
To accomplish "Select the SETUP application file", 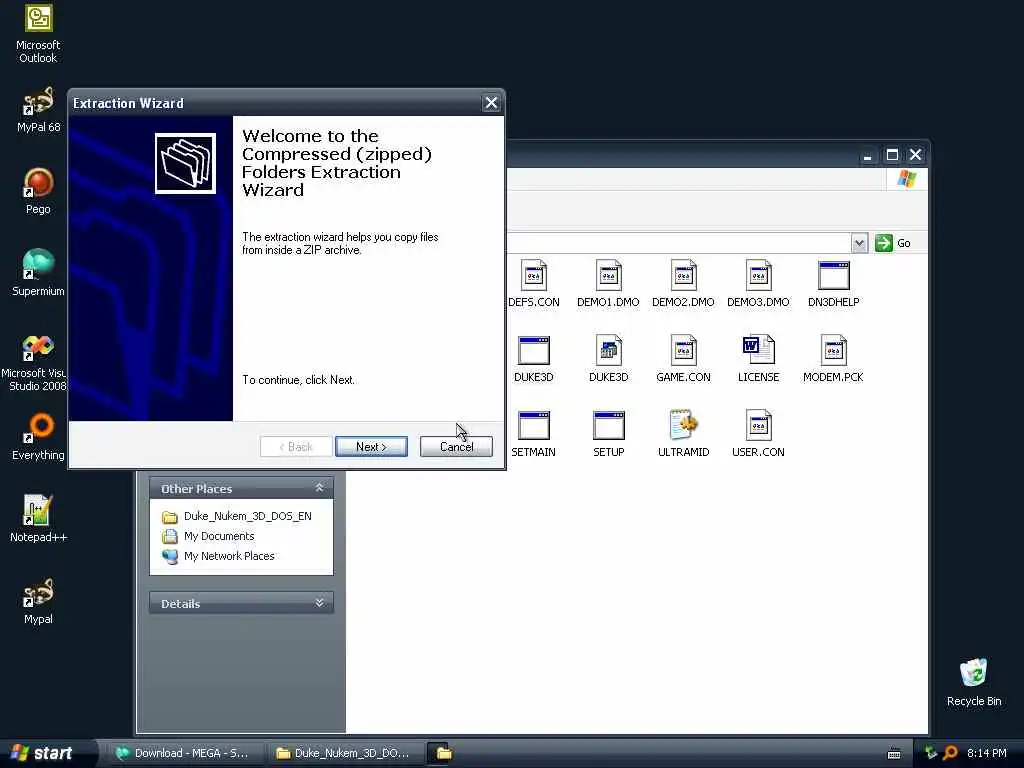I will tap(608, 434).
